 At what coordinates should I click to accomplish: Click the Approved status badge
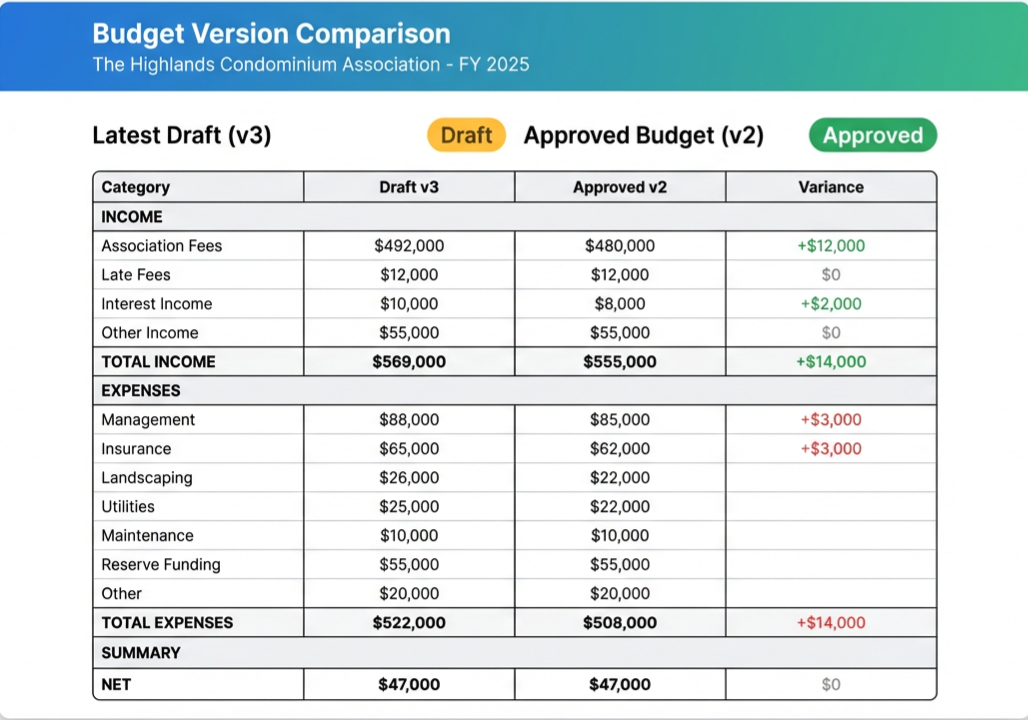pyautogui.click(x=872, y=134)
